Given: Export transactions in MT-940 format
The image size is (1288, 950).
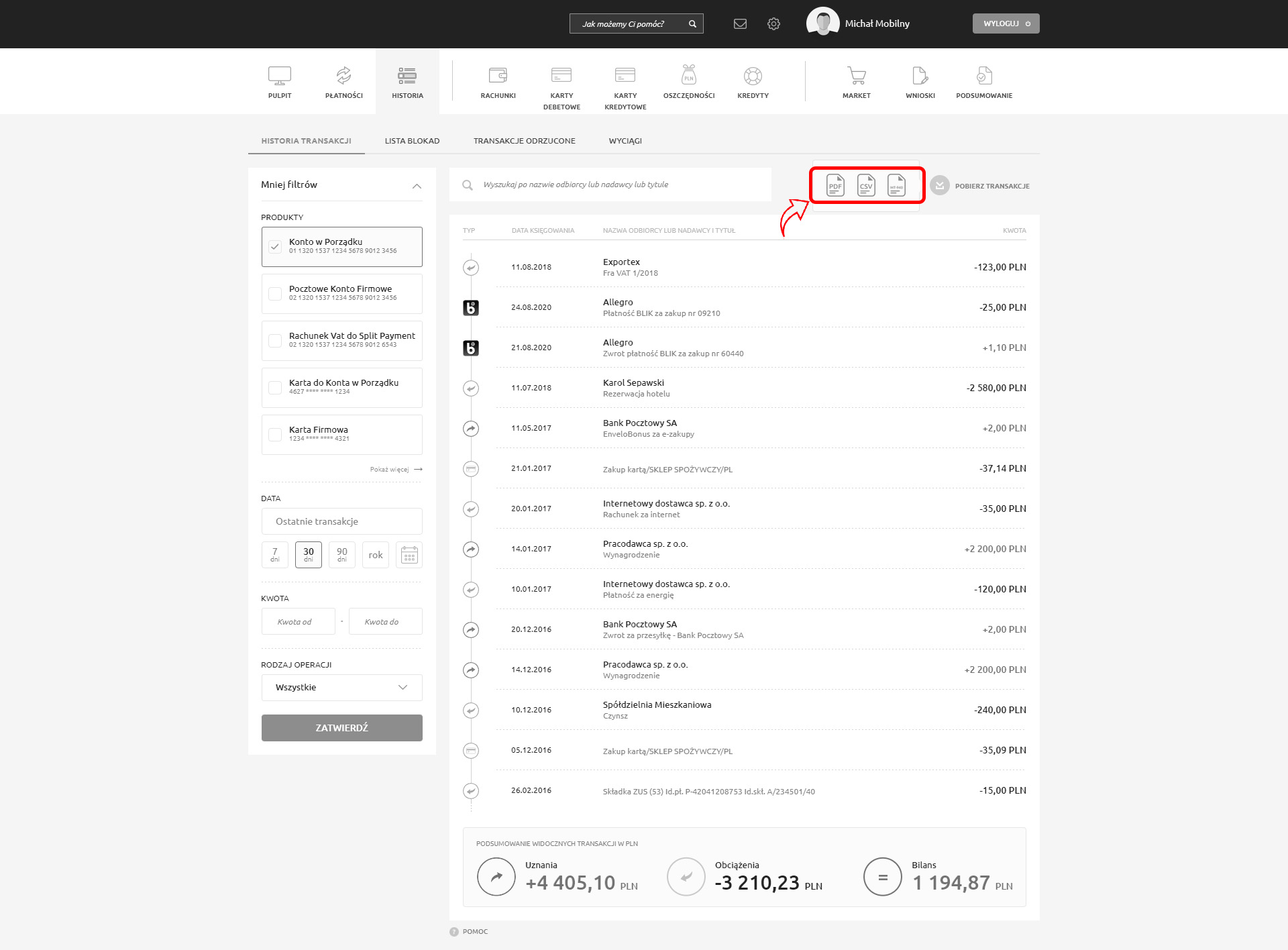Looking at the screenshot, I should pyautogui.click(x=896, y=185).
